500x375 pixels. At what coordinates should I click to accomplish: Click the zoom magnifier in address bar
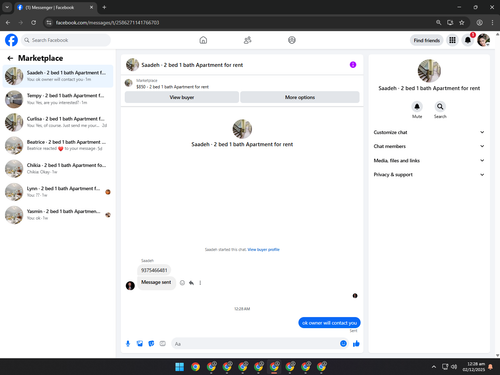pos(439,23)
